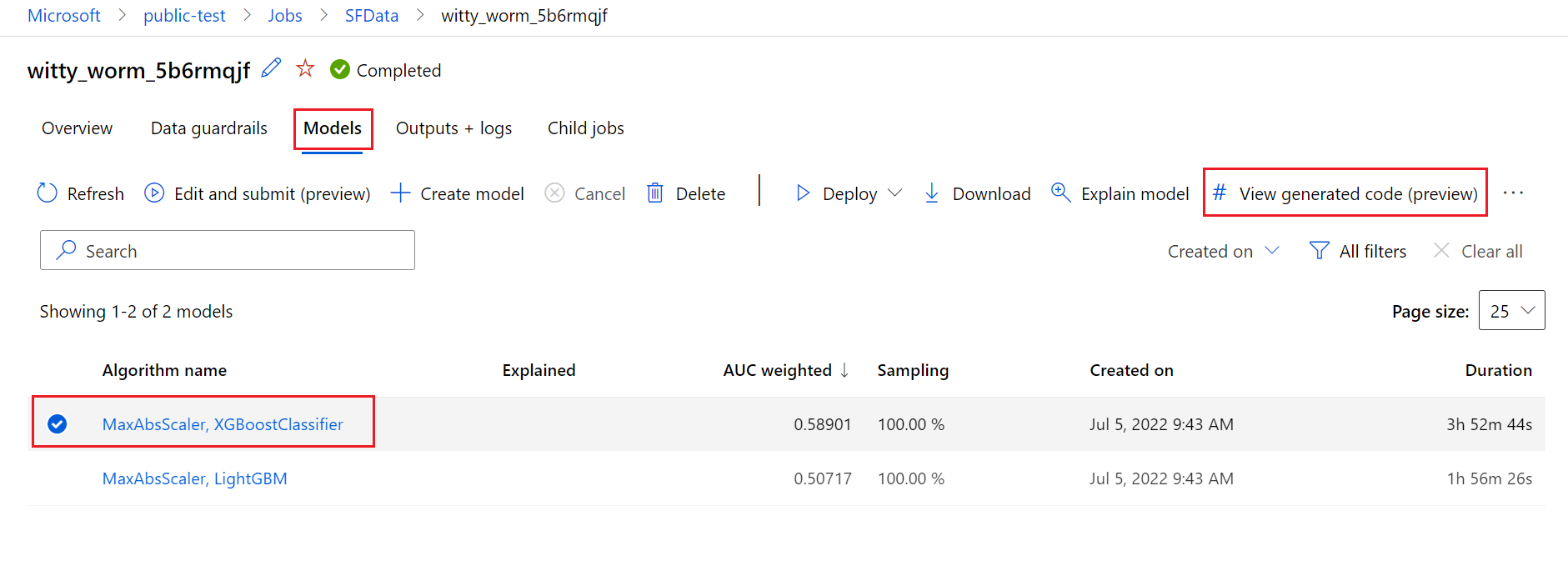Open the MaxAbsScaler, LightGBM model link
Viewport: 1568px width, 586px height.
(x=194, y=478)
